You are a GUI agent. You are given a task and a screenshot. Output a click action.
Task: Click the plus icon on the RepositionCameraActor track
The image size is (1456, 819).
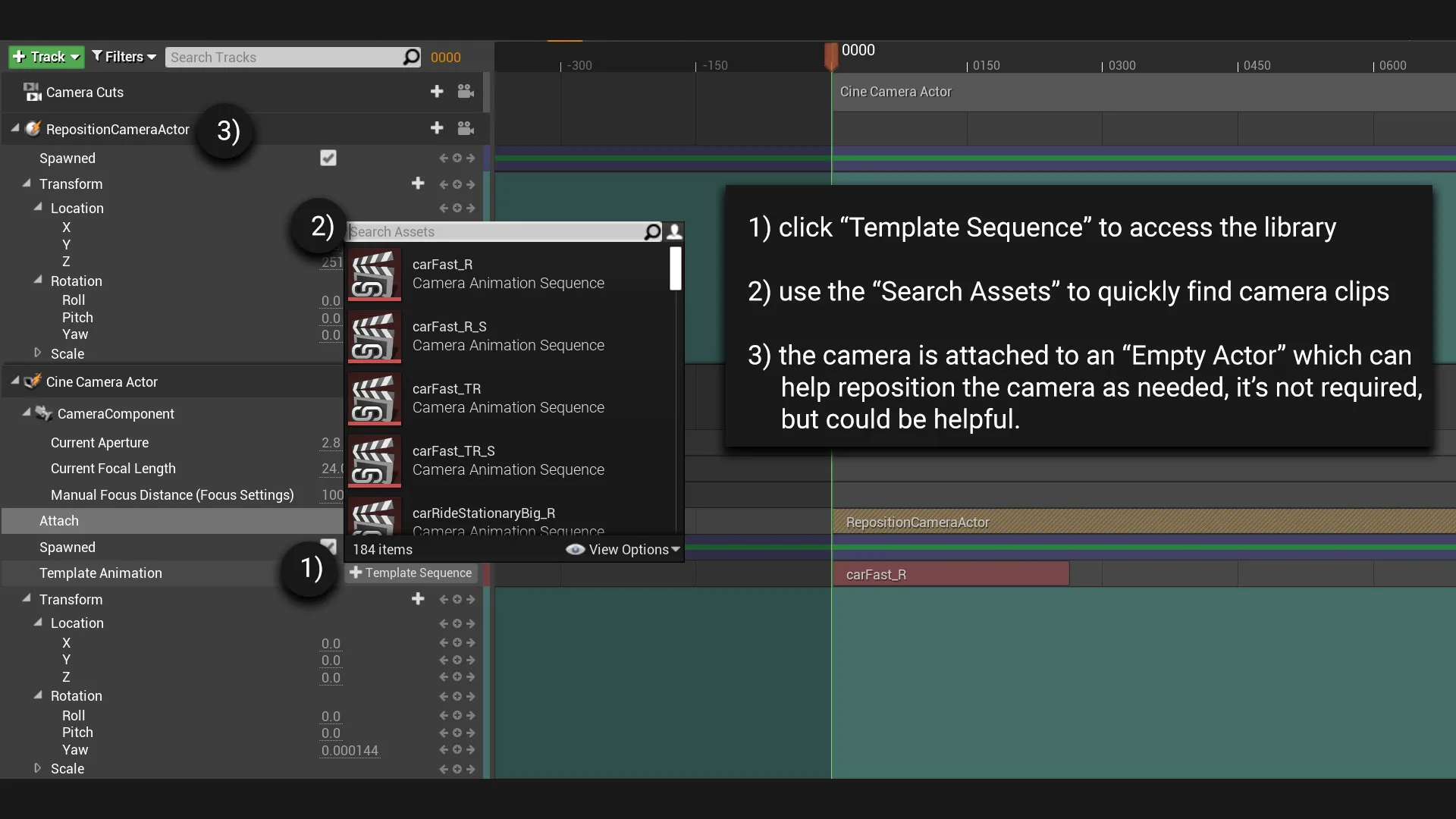tap(437, 128)
